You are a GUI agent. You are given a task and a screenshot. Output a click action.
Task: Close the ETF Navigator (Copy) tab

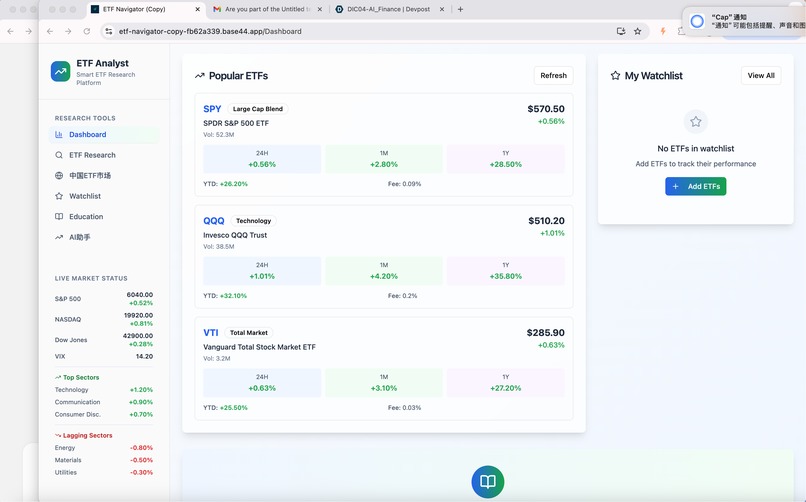coord(198,9)
